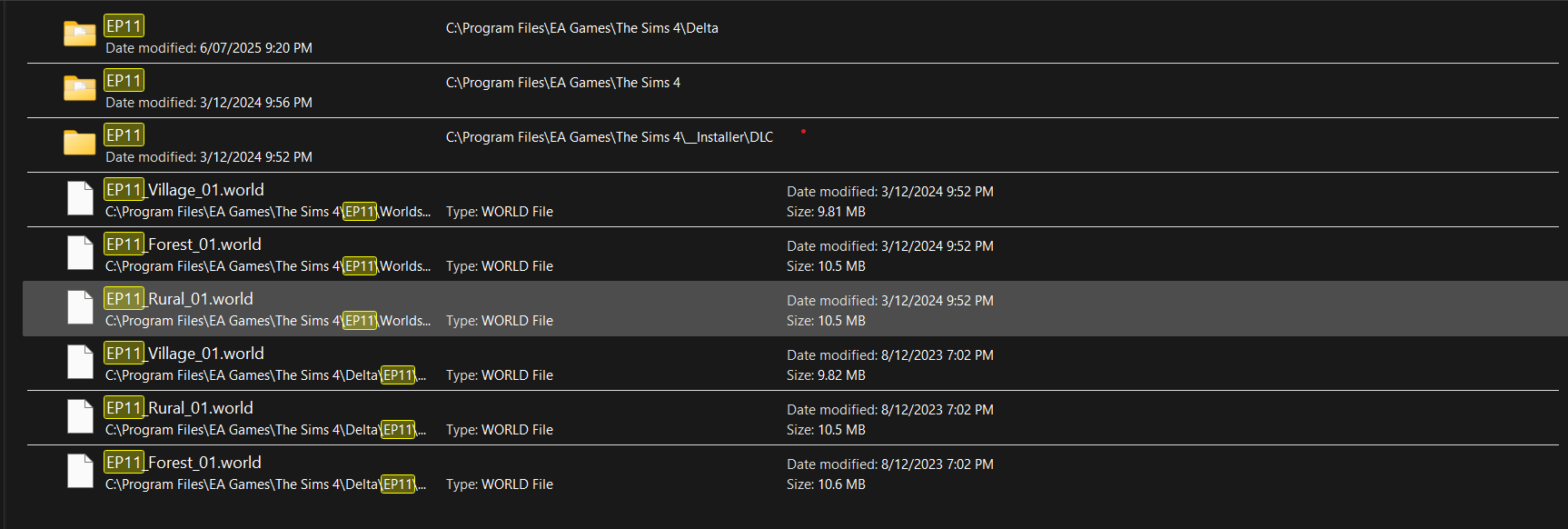Click EP11_Rural_01.world filename modified 8/12/2023

[179, 408]
